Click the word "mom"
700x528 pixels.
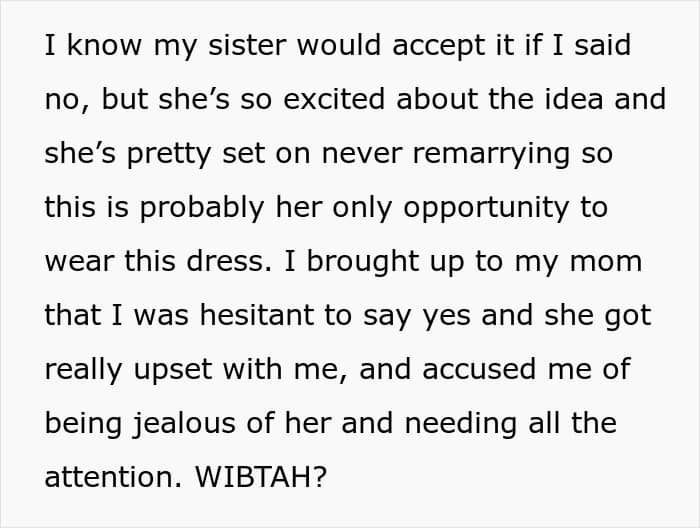pos(606,261)
